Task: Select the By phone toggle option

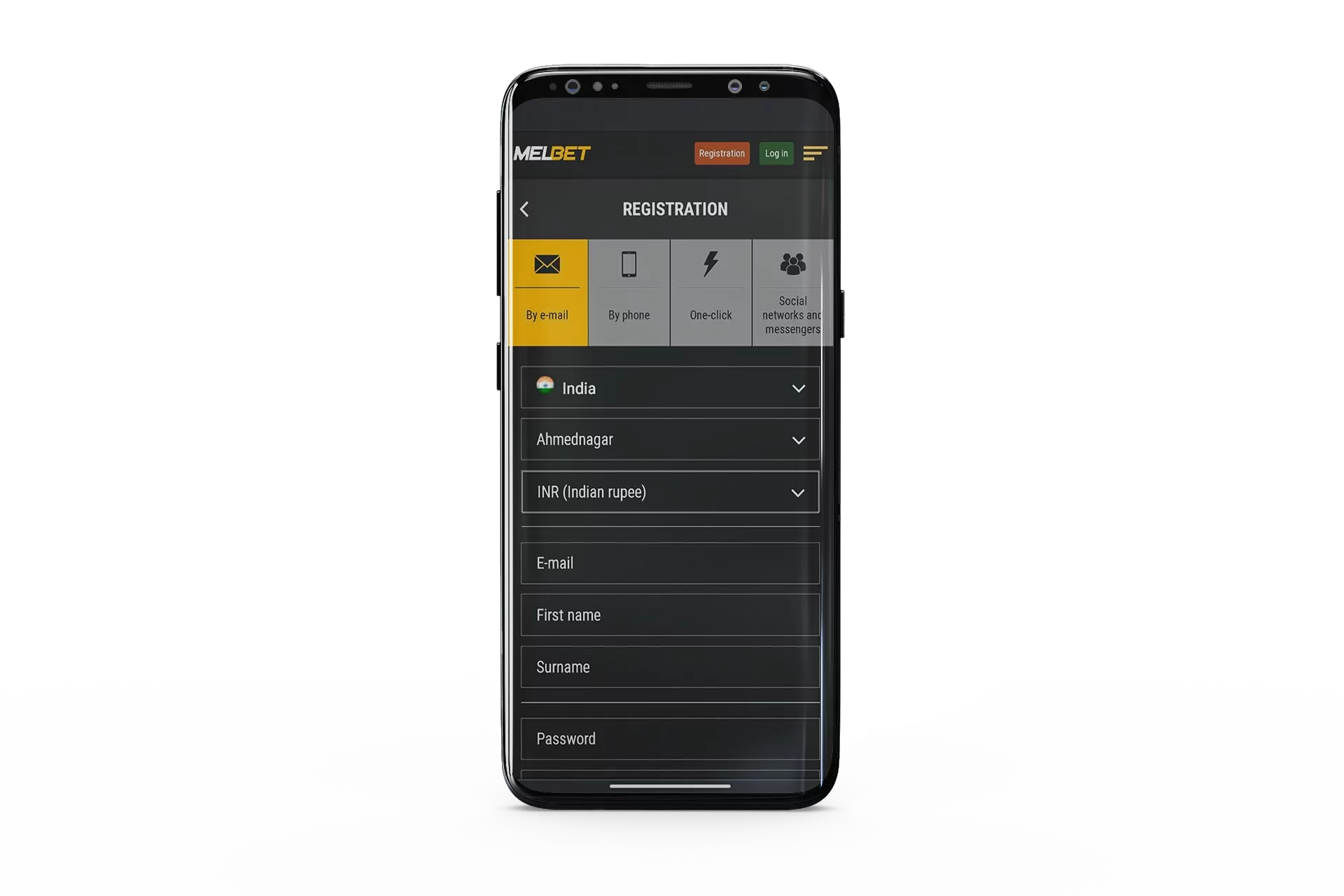Action: coord(628,289)
